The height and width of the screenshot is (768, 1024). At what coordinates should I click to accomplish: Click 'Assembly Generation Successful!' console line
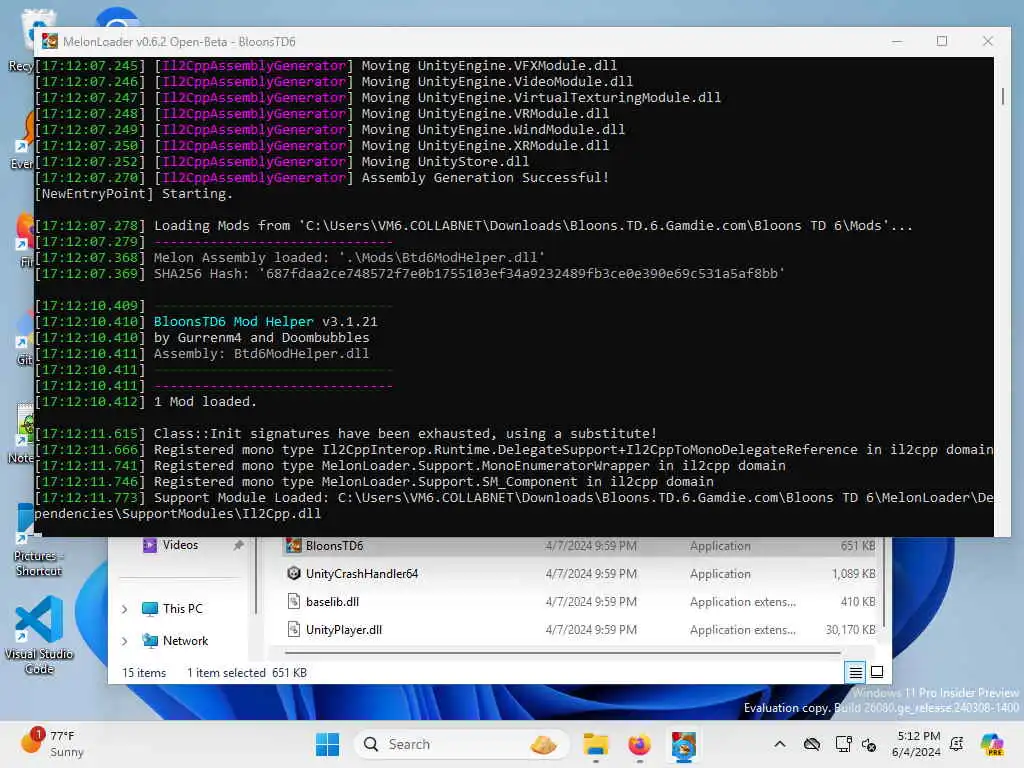pyautogui.click(x=485, y=178)
